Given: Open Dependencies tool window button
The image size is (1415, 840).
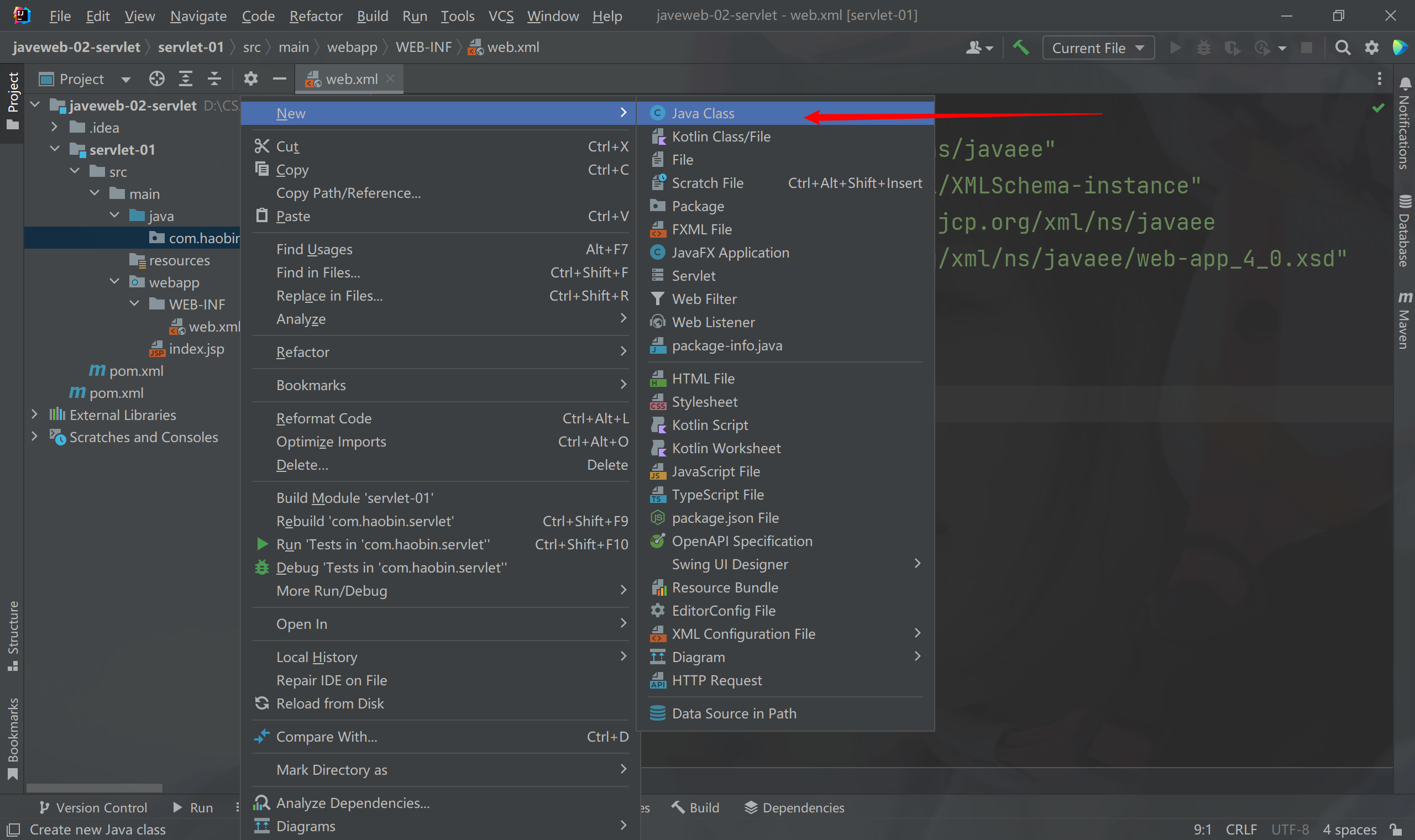Looking at the screenshot, I should point(795,807).
